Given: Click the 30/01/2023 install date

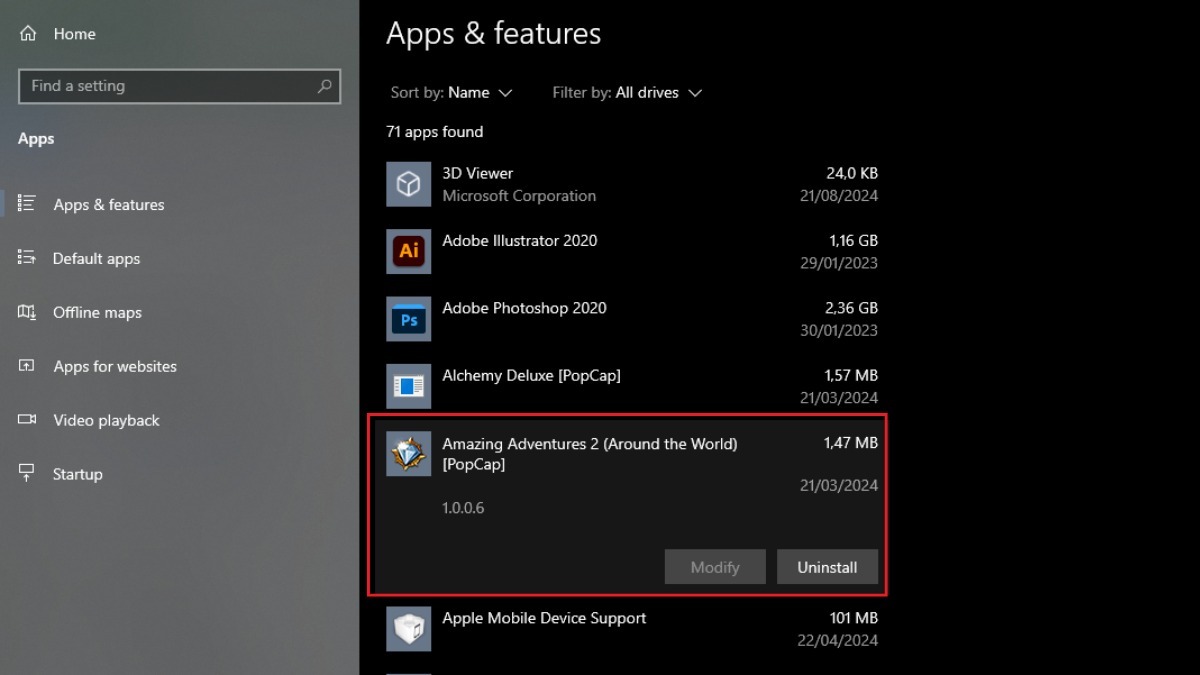Looking at the screenshot, I should tap(839, 331).
